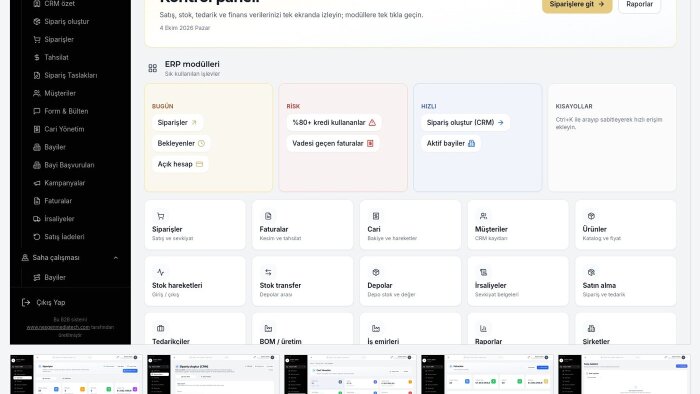Open the website link in sidebar footer

pos(58,327)
